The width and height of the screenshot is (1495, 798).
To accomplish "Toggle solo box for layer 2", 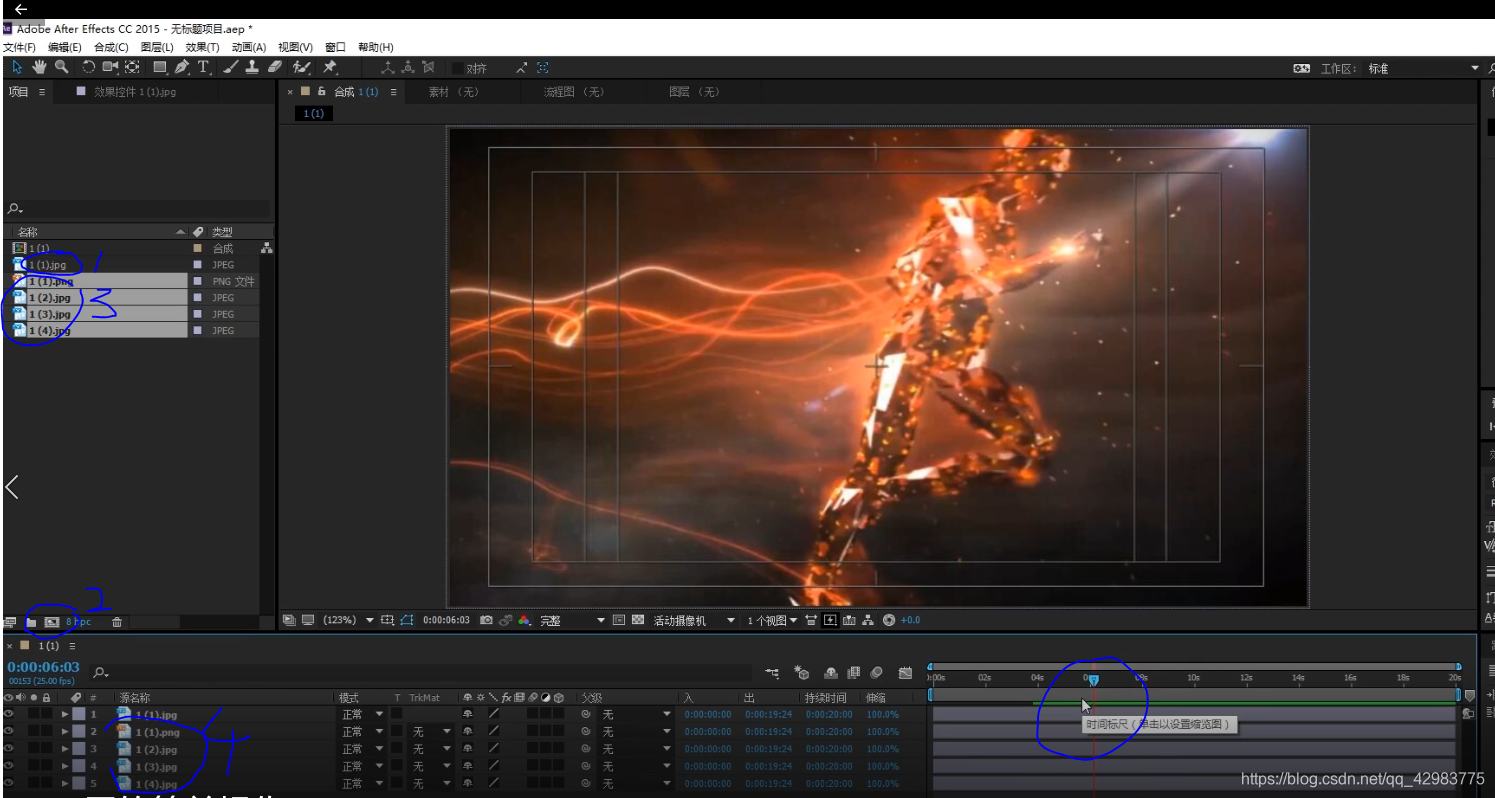I will point(33,732).
